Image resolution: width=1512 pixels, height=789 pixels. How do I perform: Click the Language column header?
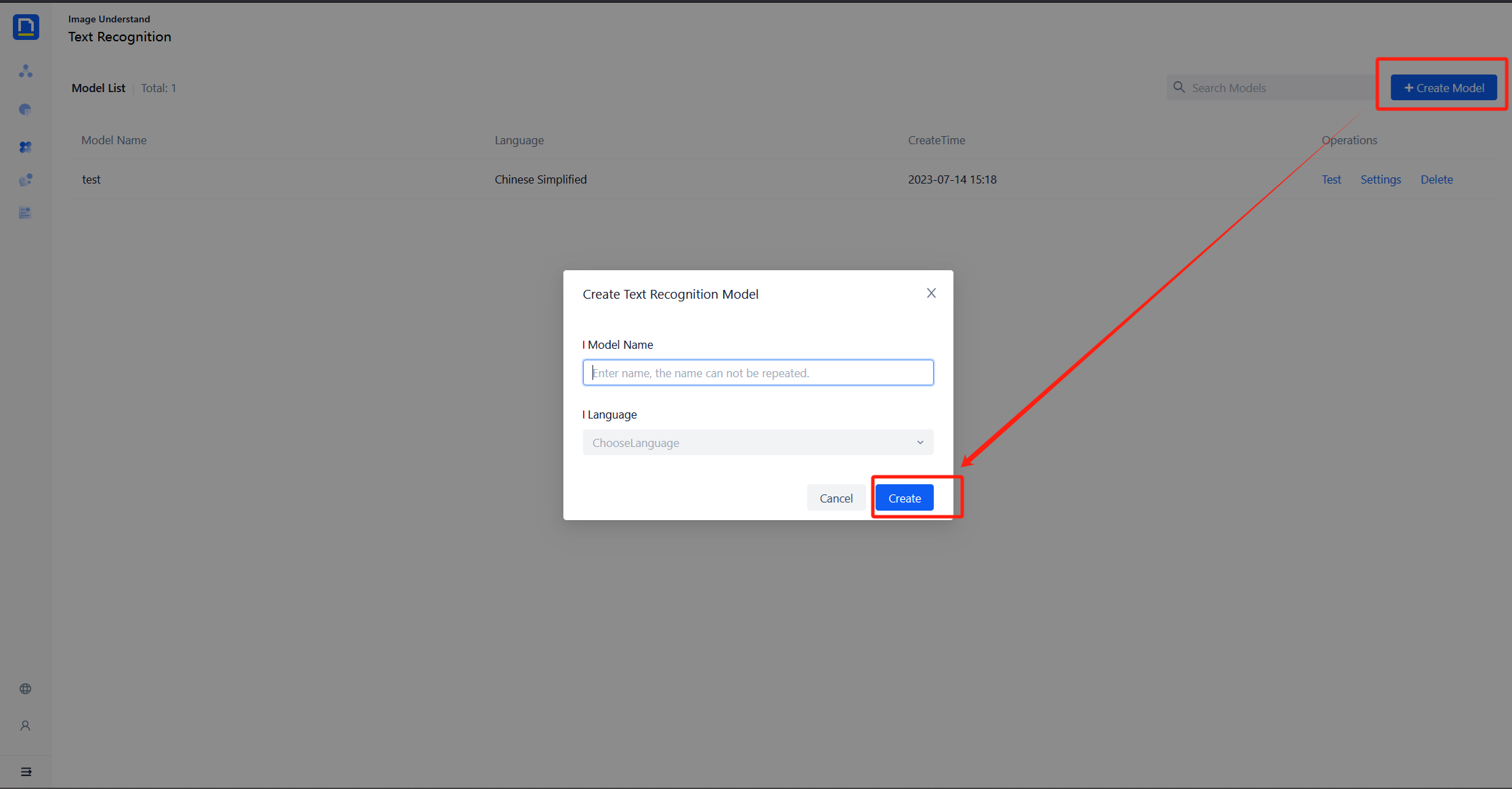tap(519, 140)
